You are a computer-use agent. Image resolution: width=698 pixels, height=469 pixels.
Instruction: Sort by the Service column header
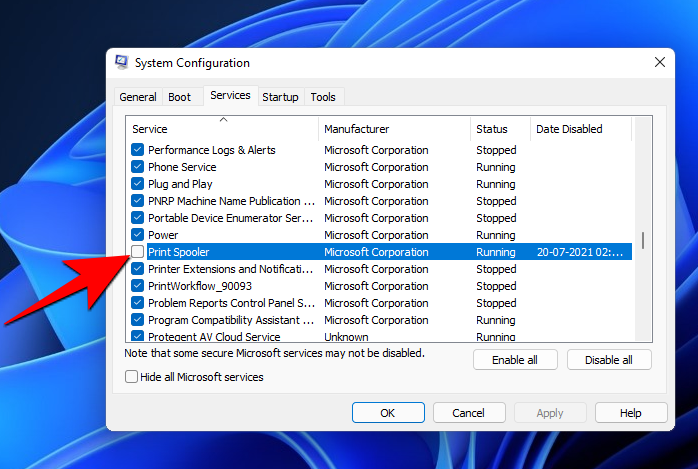222,129
